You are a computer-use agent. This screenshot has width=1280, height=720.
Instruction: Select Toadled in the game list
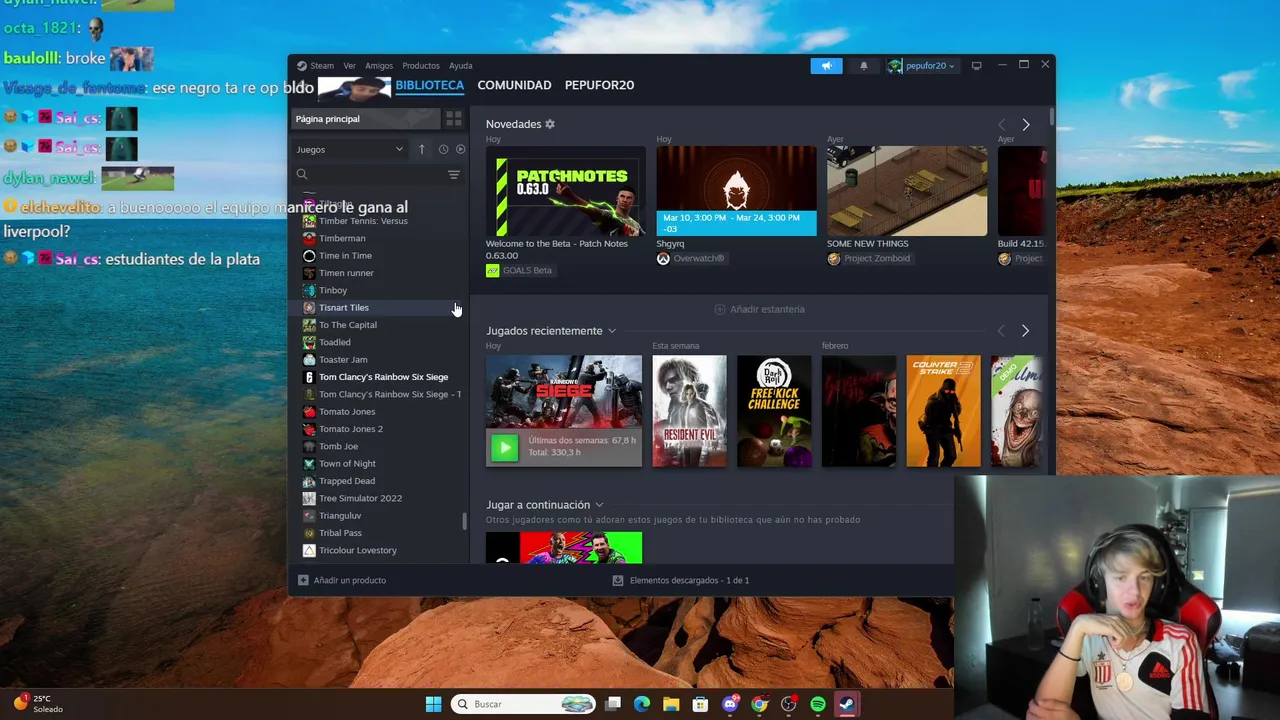click(x=335, y=342)
